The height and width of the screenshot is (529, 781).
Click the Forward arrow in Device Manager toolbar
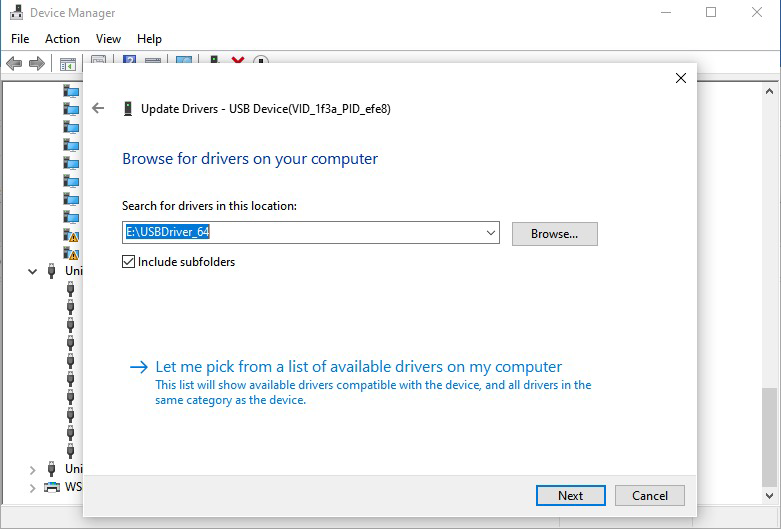[x=37, y=64]
